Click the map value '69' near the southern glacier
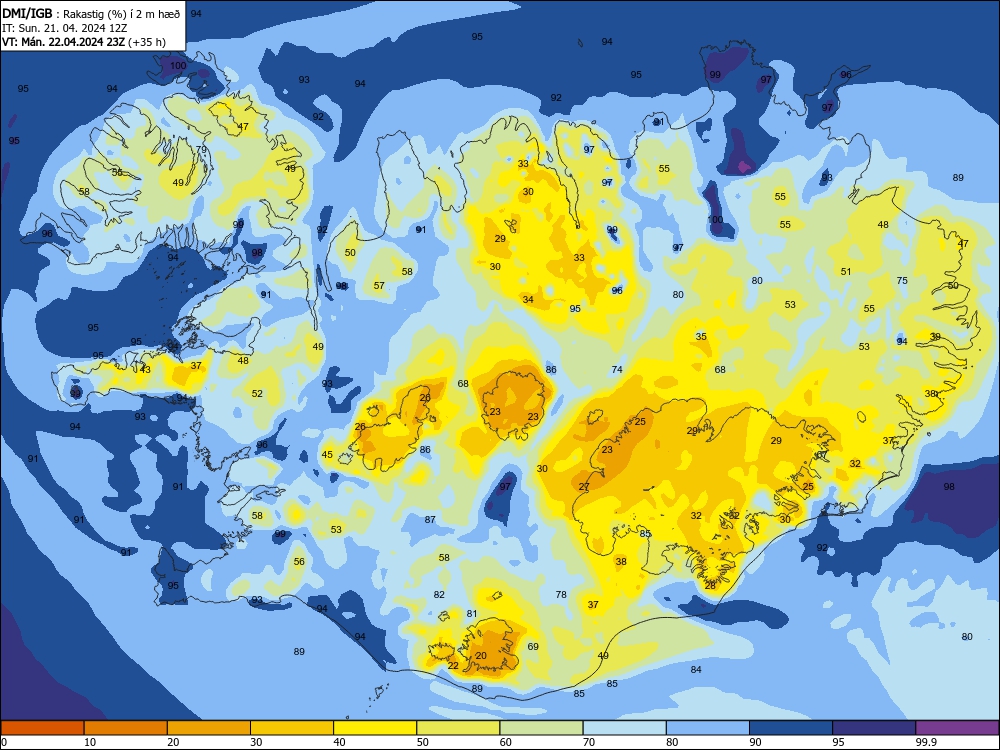Viewport: 1000px width, 750px height. coord(533,647)
